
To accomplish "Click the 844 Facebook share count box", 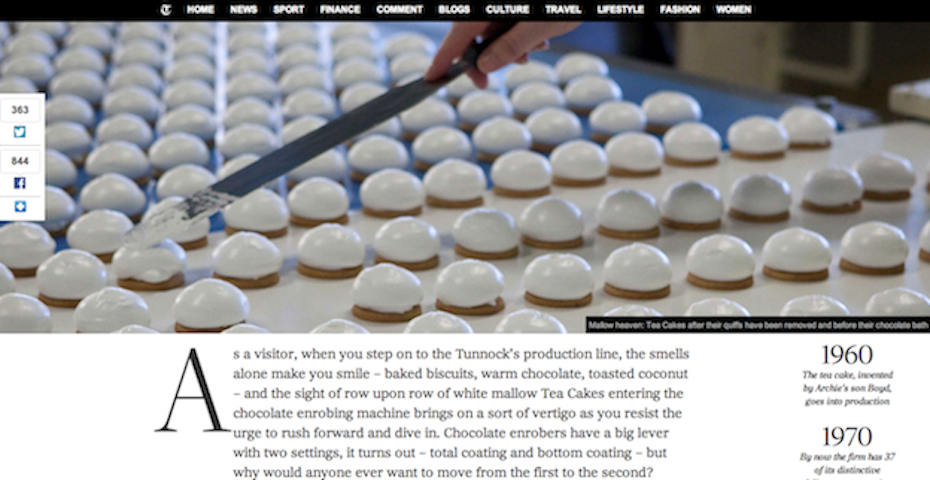I will (20, 161).
